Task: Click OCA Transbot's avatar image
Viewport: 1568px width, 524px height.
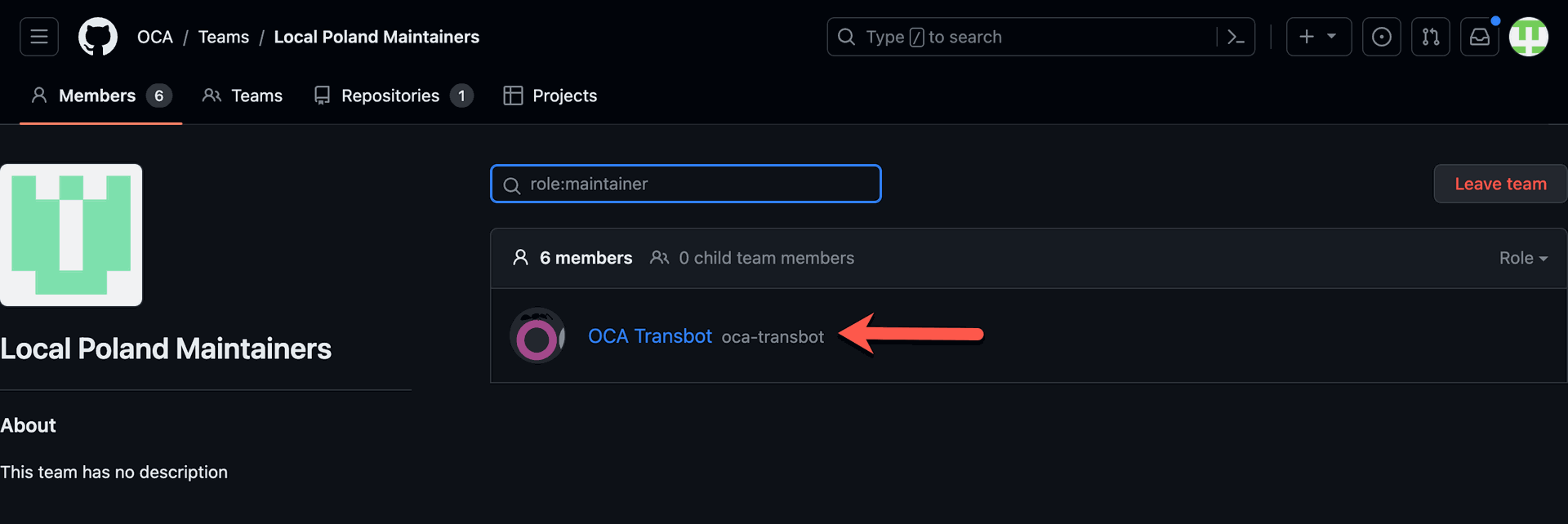Action: click(x=537, y=335)
